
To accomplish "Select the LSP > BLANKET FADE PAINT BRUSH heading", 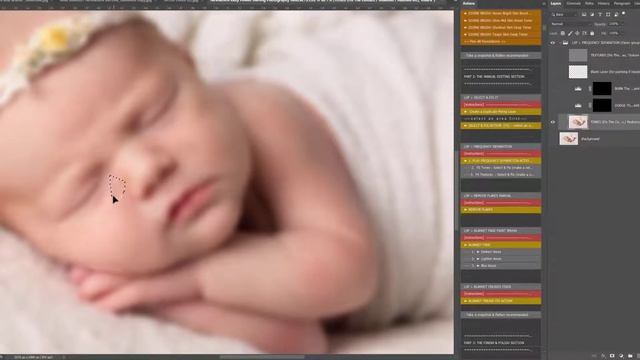I will point(501,231).
